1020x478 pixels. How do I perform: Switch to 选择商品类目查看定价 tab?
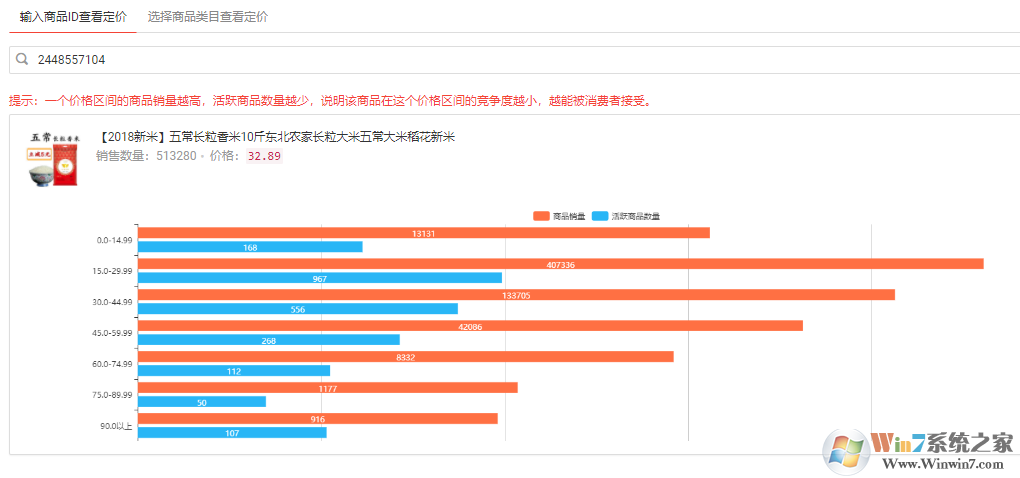(x=208, y=18)
